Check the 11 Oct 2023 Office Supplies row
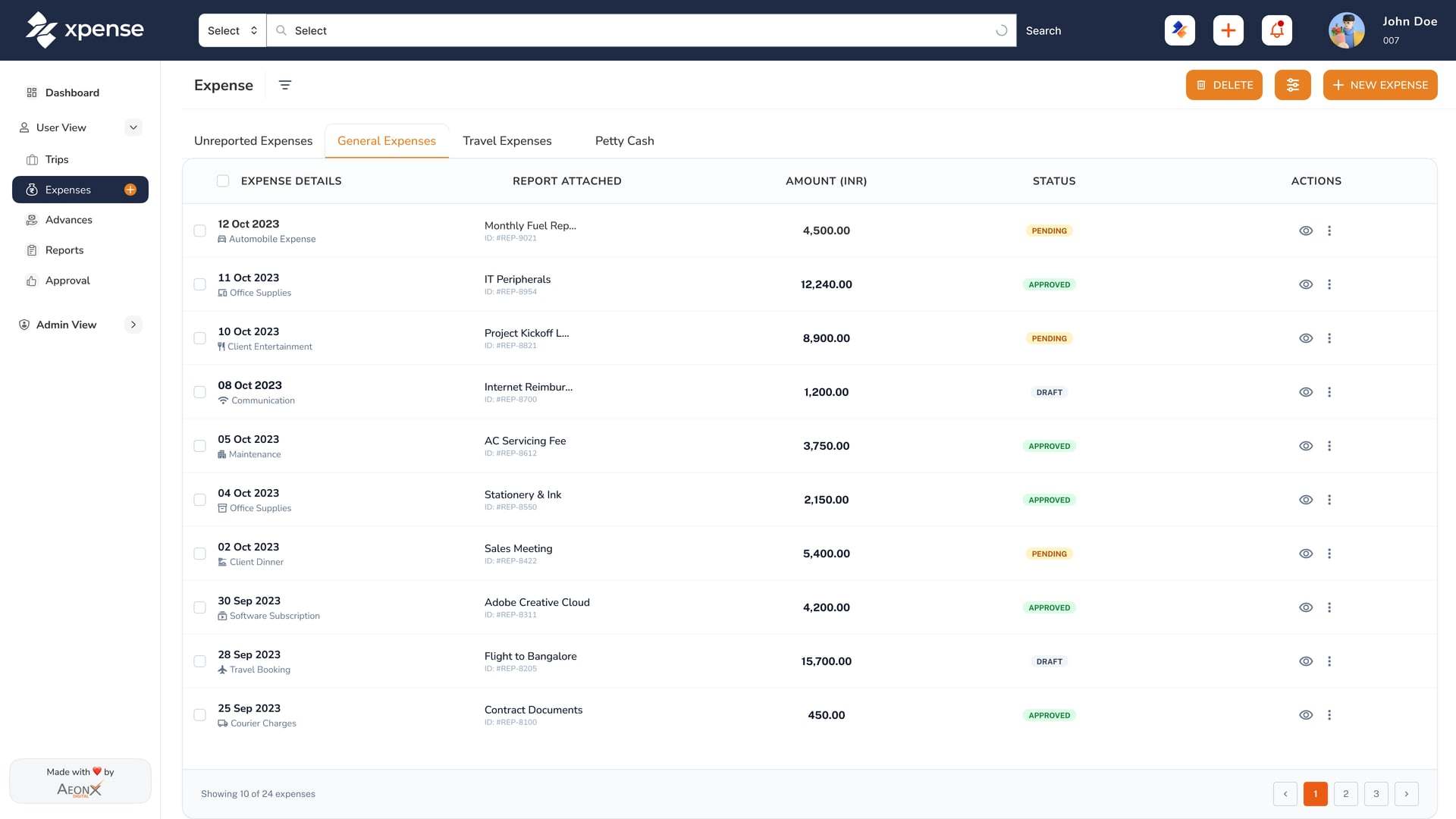 199,284
